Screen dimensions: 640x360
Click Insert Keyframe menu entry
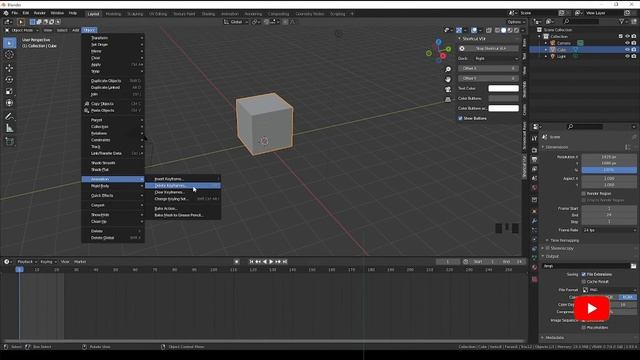[x=183, y=179]
